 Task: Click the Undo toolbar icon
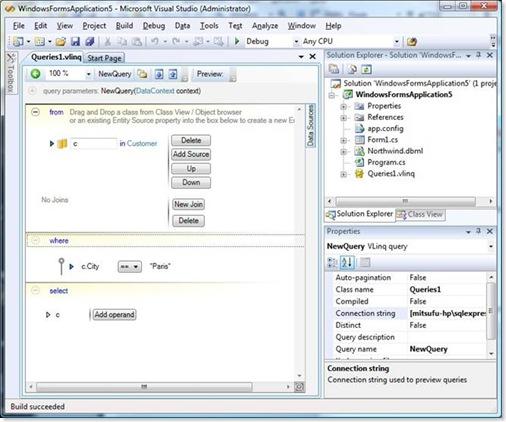point(155,41)
